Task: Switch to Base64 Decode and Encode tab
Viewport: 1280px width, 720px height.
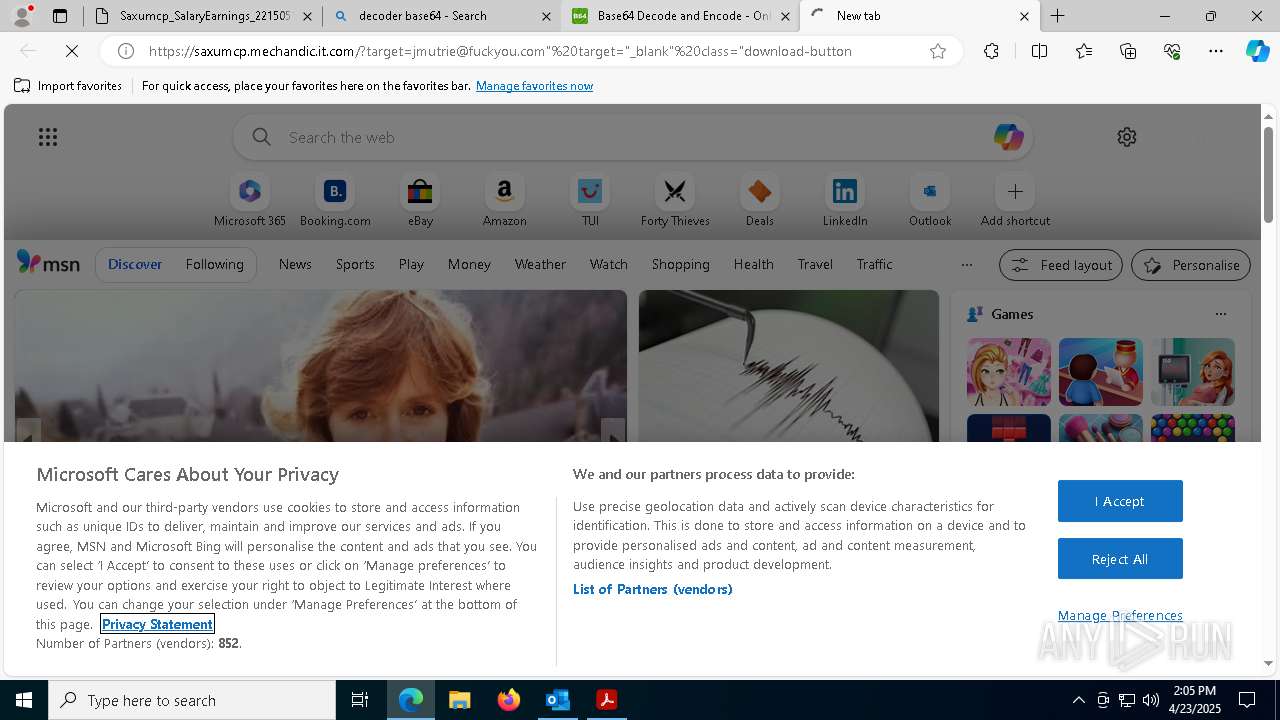Action: tap(680, 16)
